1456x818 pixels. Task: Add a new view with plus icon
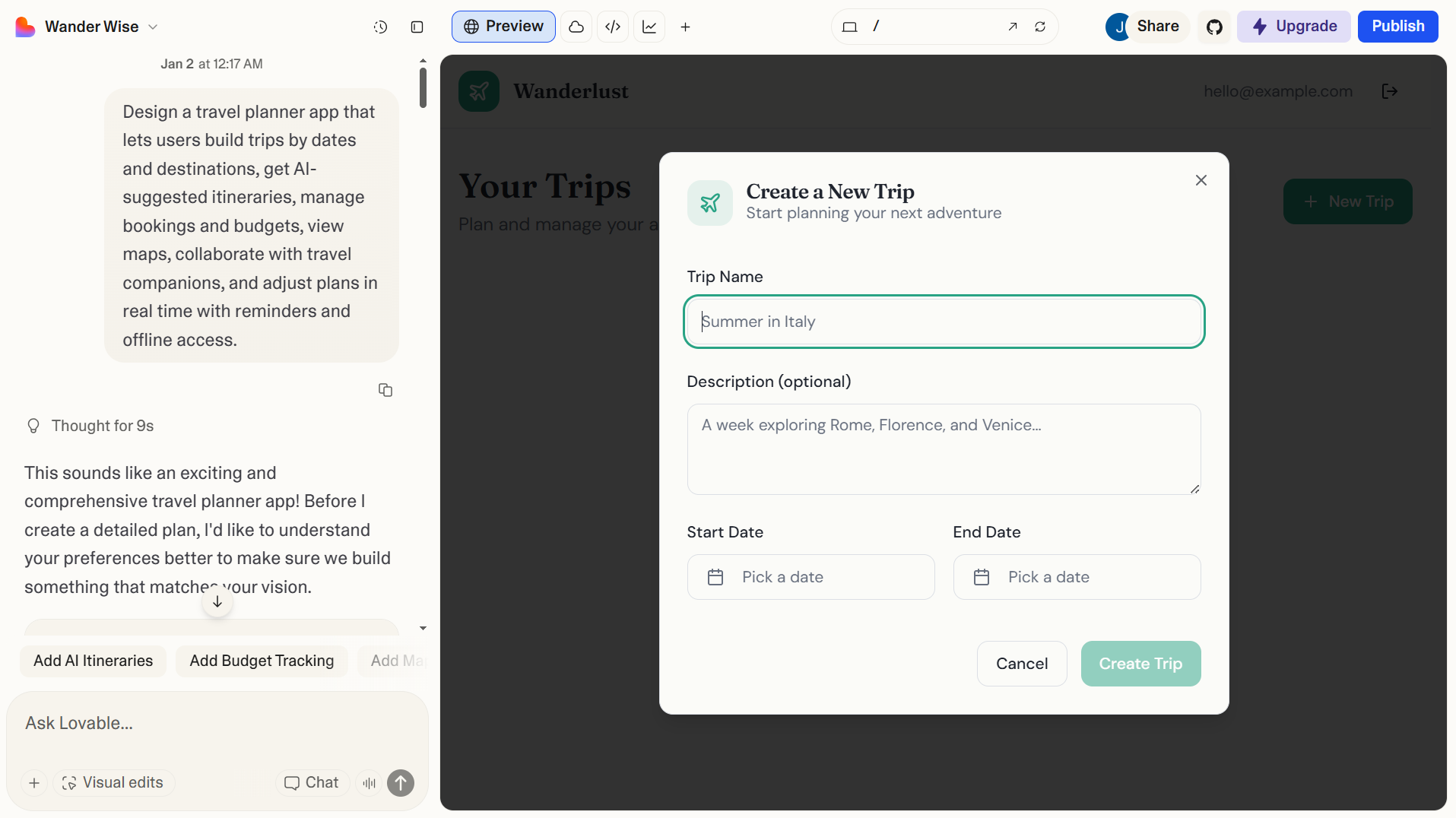685,27
